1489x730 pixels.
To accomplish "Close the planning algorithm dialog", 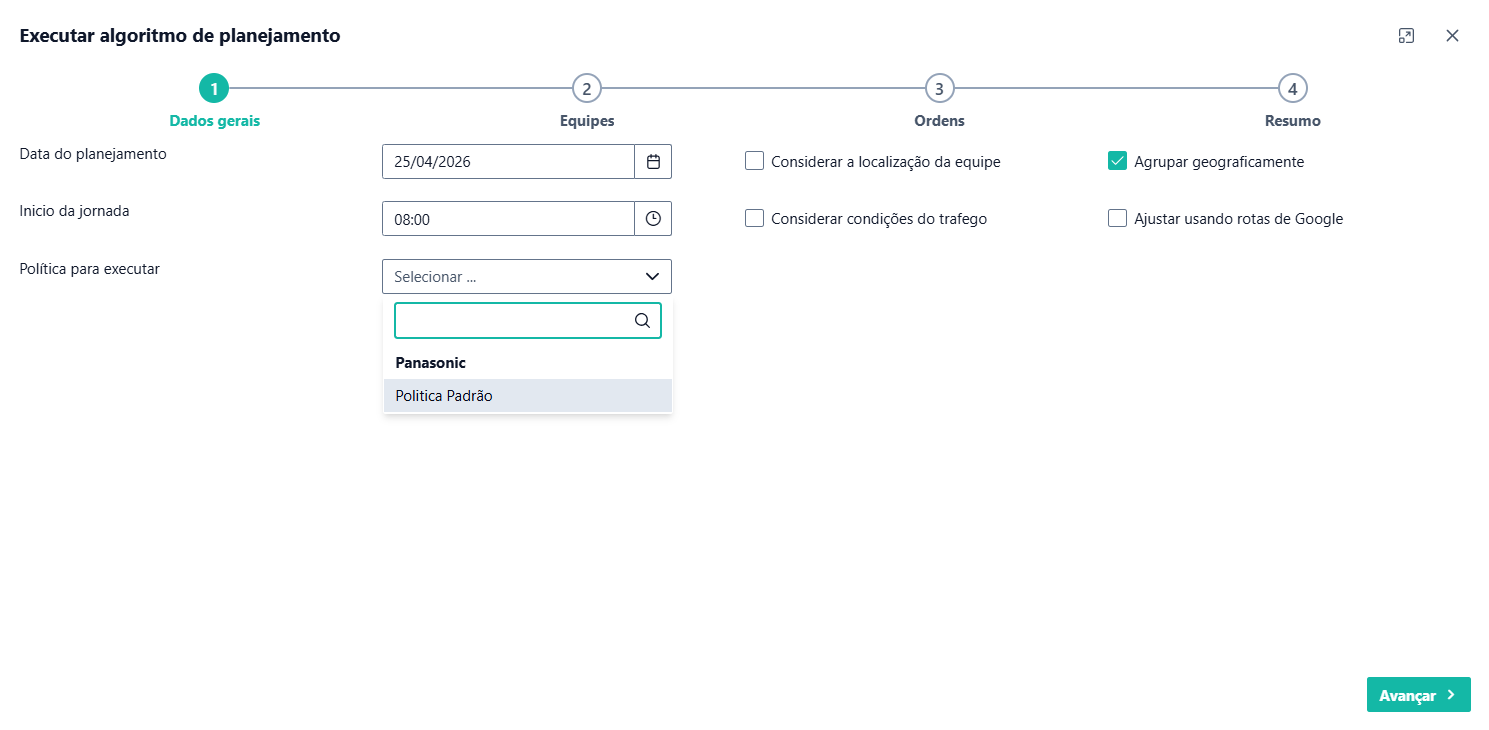I will click(1452, 36).
